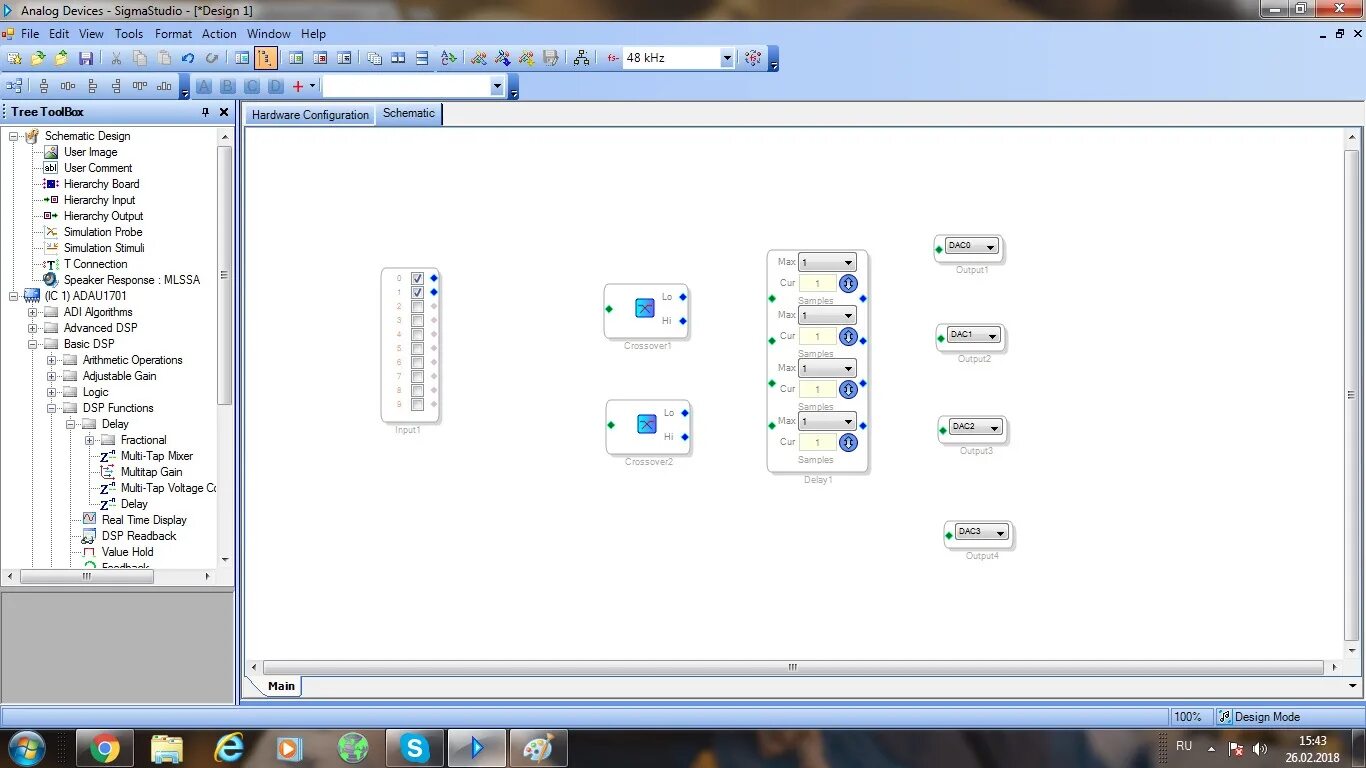Open the Action menu

pyautogui.click(x=219, y=33)
